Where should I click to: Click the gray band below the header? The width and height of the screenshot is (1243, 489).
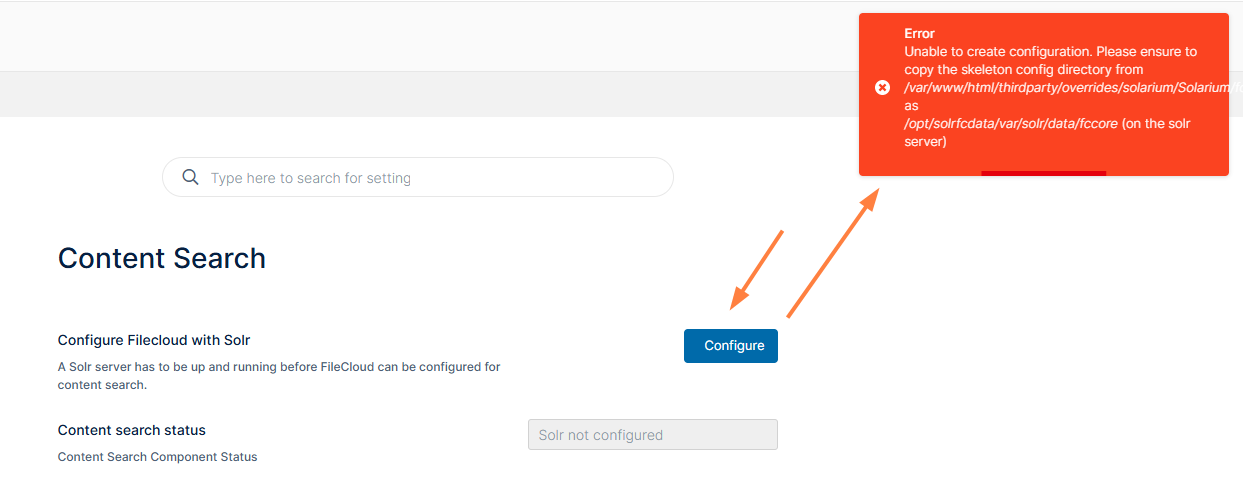click(400, 94)
